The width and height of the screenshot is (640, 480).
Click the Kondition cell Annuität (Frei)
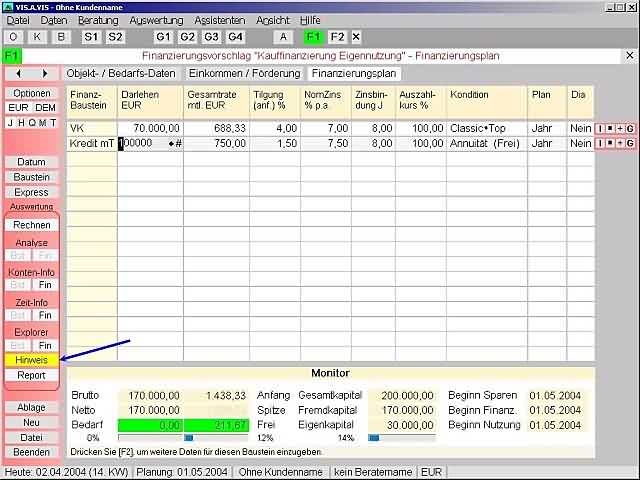pyautogui.click(x=487, y=143)
